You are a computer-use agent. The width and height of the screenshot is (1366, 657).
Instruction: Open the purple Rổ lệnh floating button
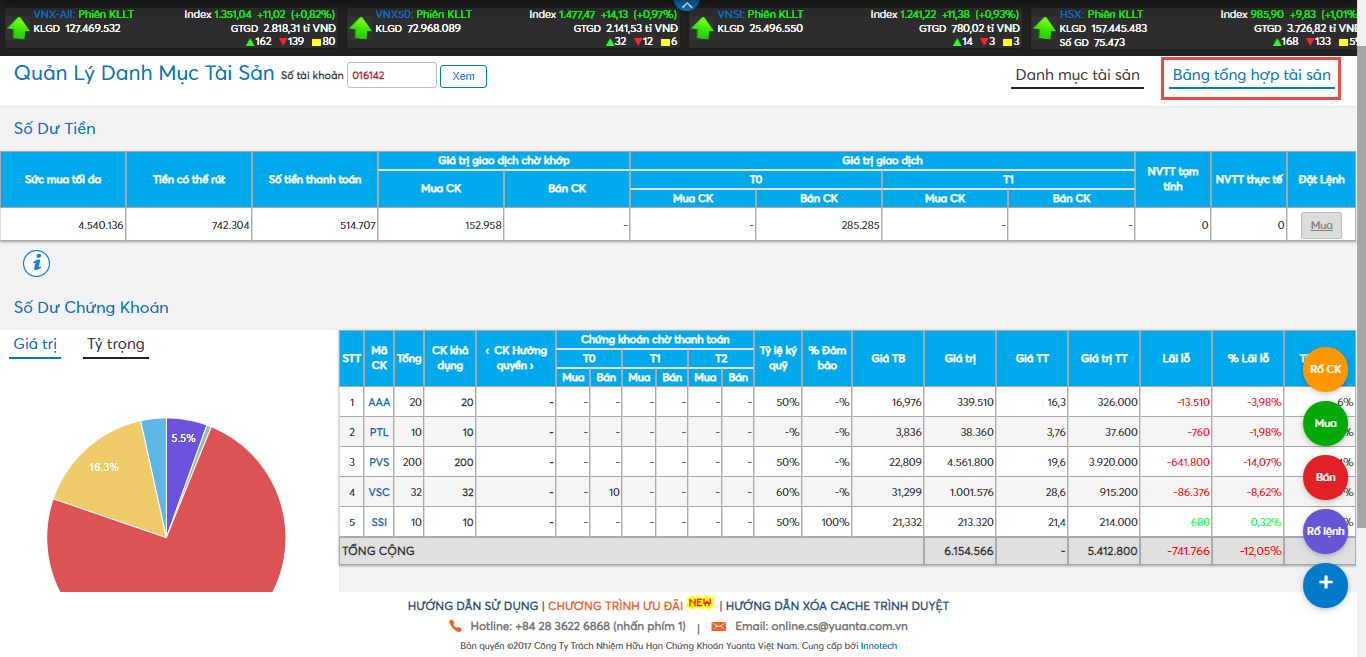(1325, 531)
